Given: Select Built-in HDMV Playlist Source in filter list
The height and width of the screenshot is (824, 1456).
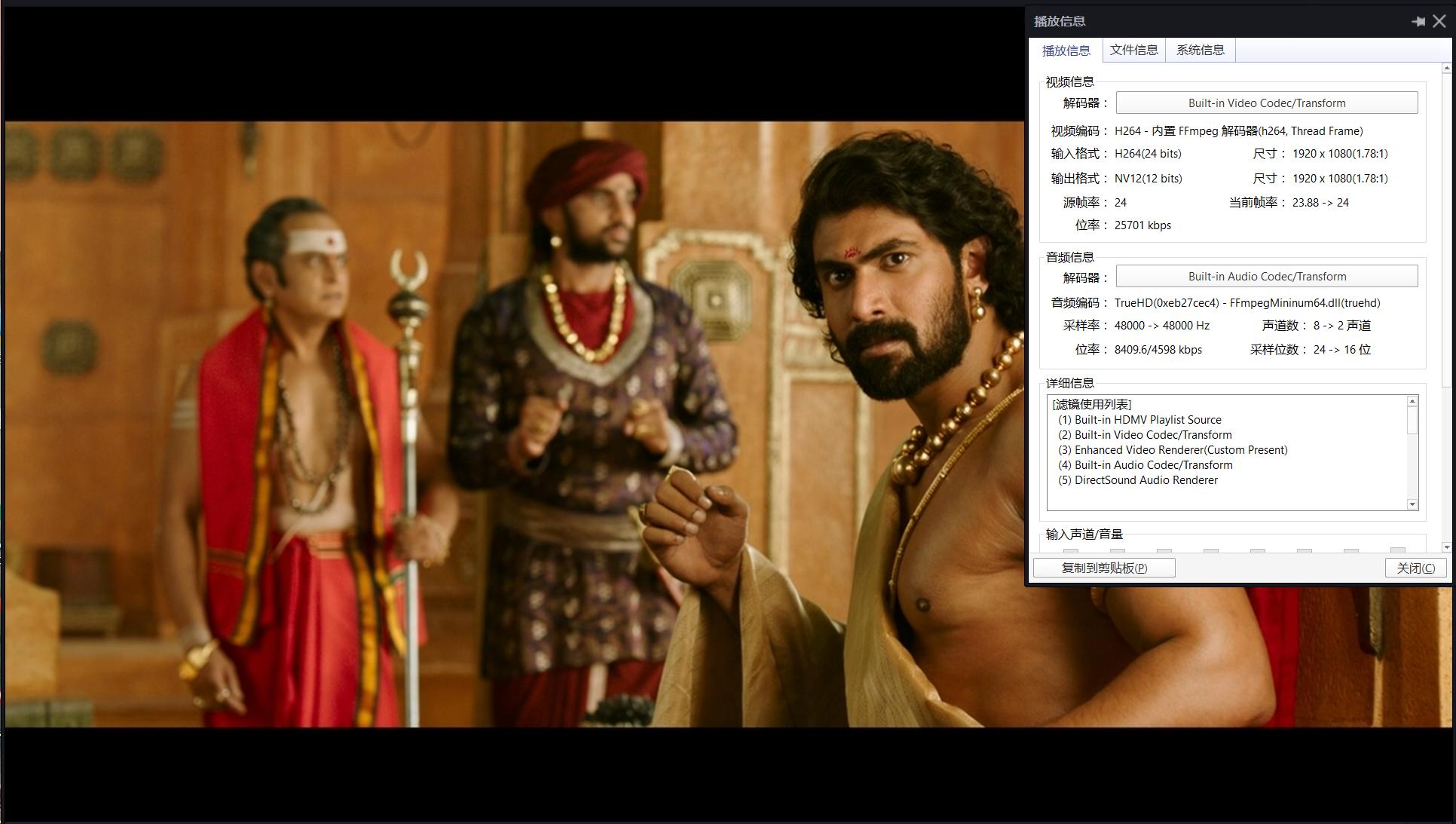Looking at the screenshot, I should click(x=1147, y=420).
